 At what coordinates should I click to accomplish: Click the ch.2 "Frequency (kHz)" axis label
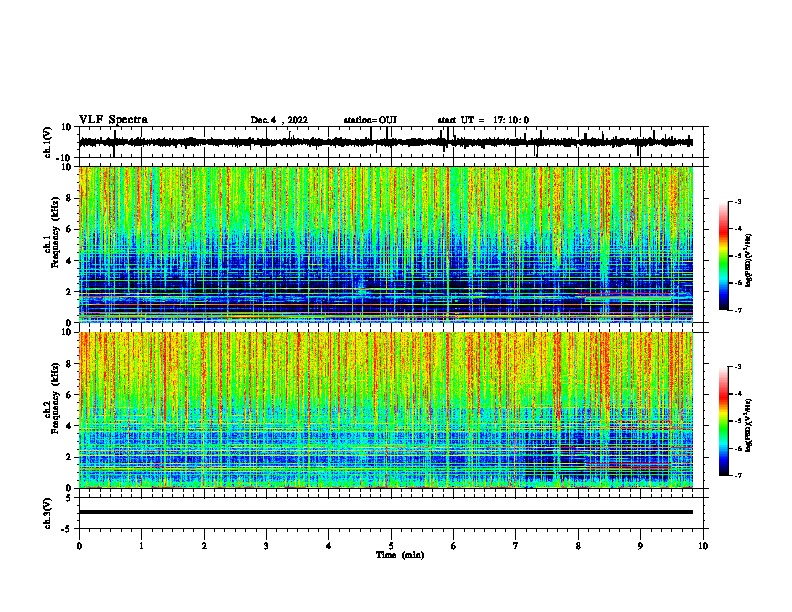(55, 398)
